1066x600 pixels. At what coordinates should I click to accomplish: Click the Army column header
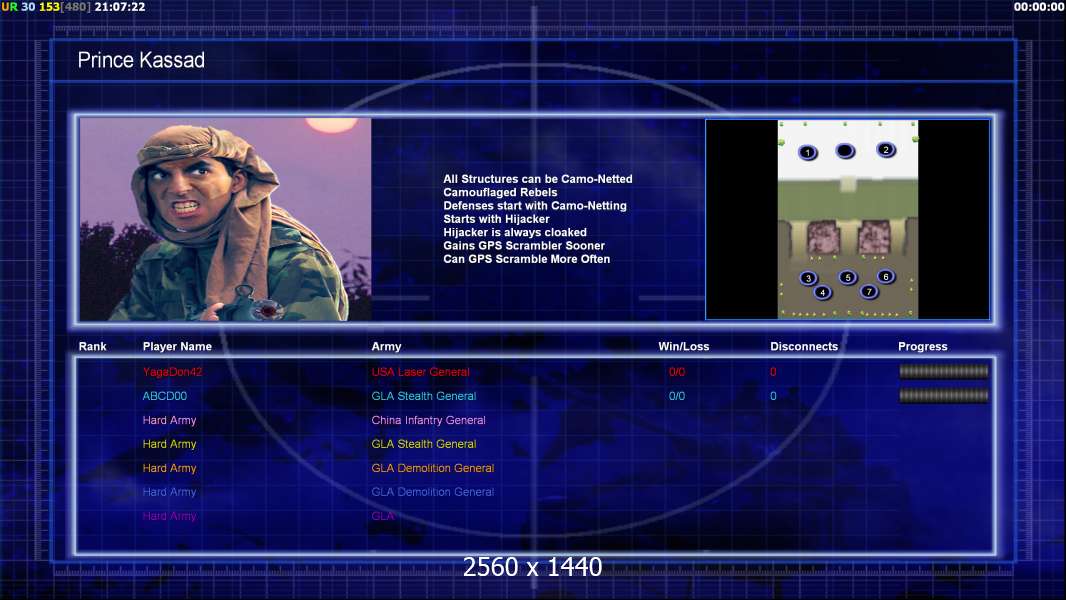pos(386,347)
